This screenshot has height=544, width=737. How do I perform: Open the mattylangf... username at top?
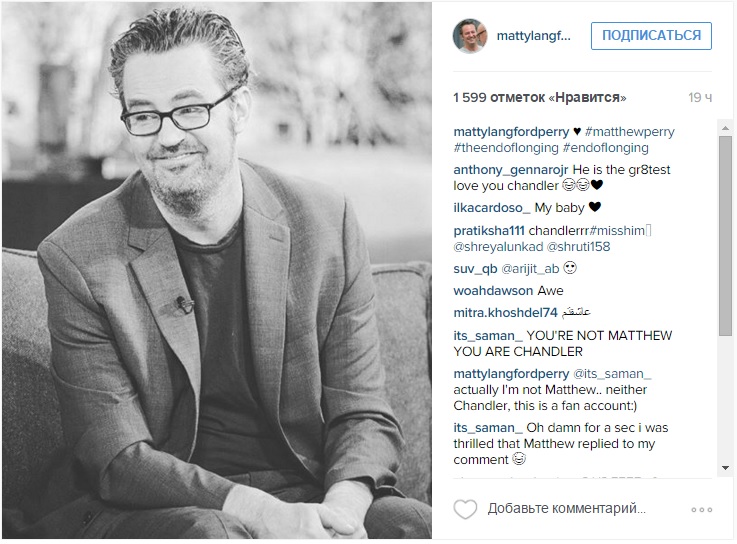pos(533,36)
